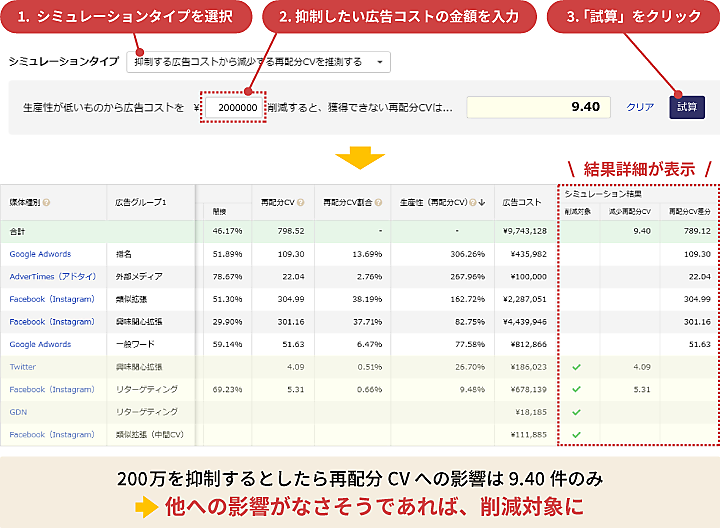Click checkmark in Facebook リターゲティング row
Screen dimensions: 720x528
click(576, 390)
